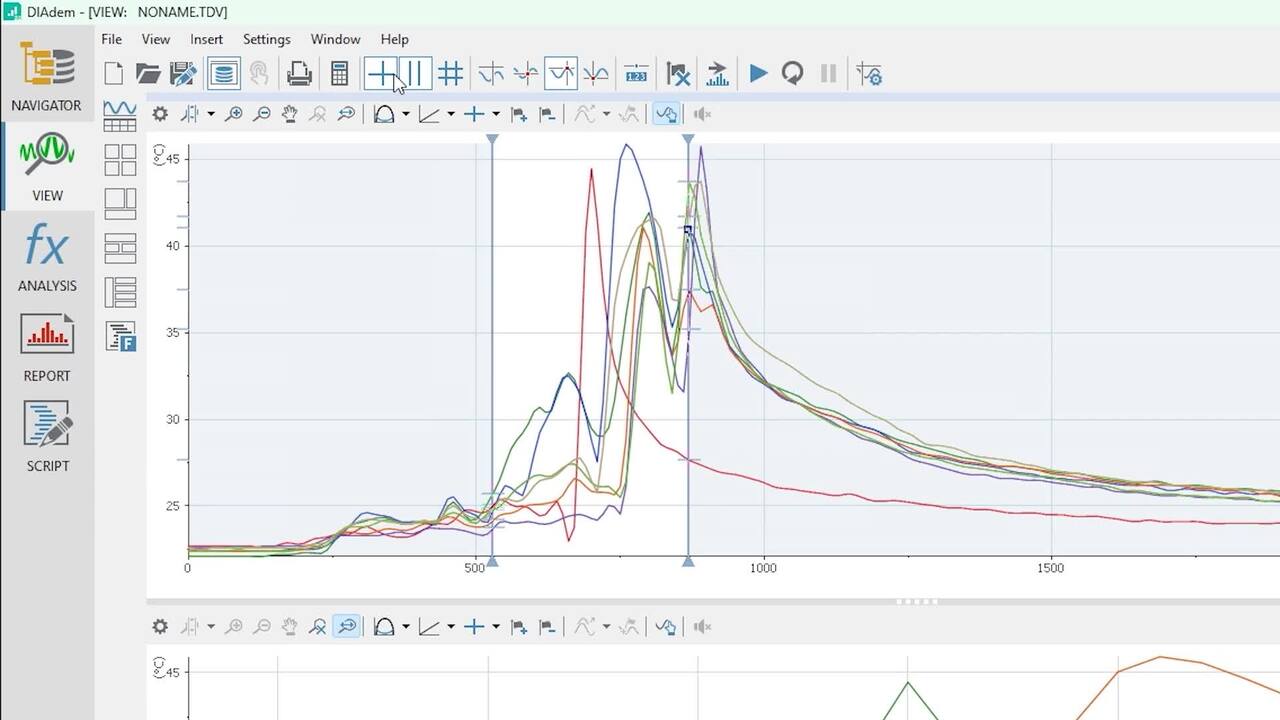
Task: Open upper chart display settings gear
Action: tap(160, 114)
